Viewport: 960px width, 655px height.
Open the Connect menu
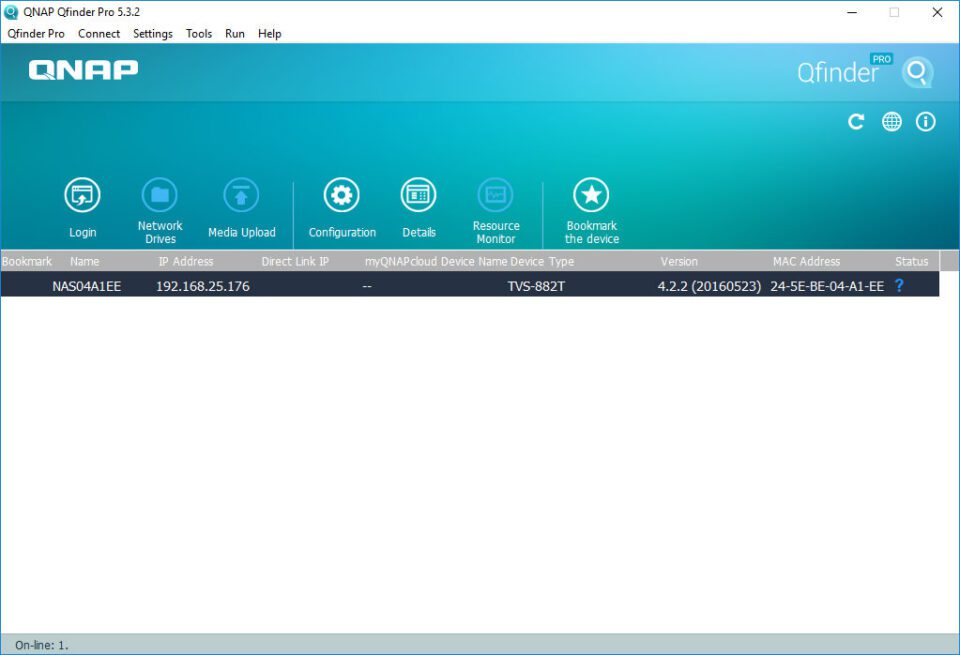[x=99, y=34]
